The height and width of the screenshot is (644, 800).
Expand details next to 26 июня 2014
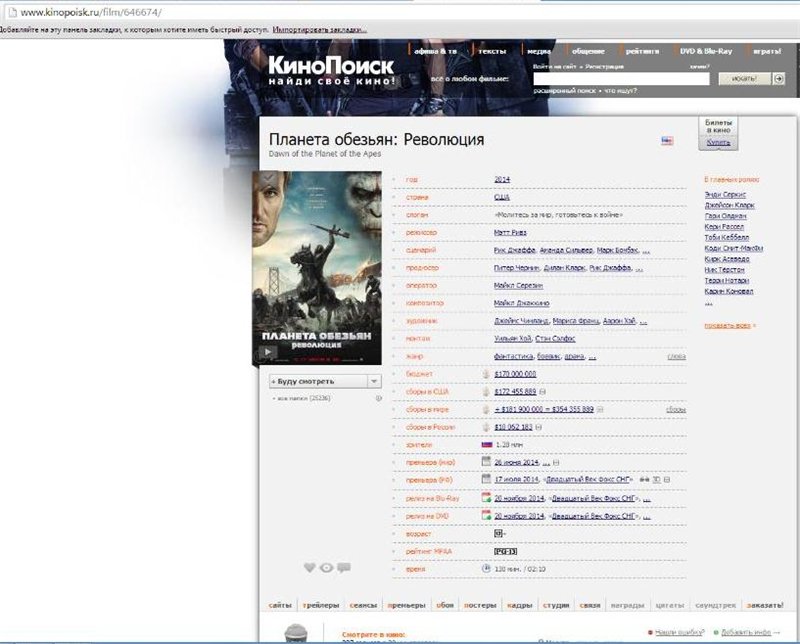(556, 462)
